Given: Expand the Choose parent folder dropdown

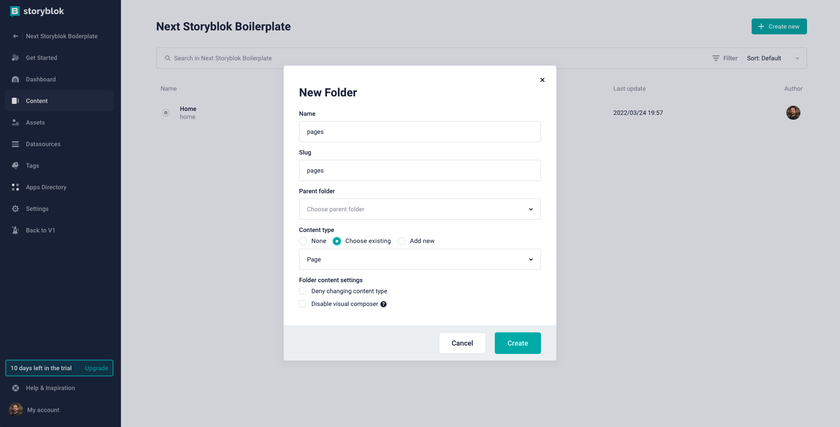Looking at the screenshot, I should (419, 209).
